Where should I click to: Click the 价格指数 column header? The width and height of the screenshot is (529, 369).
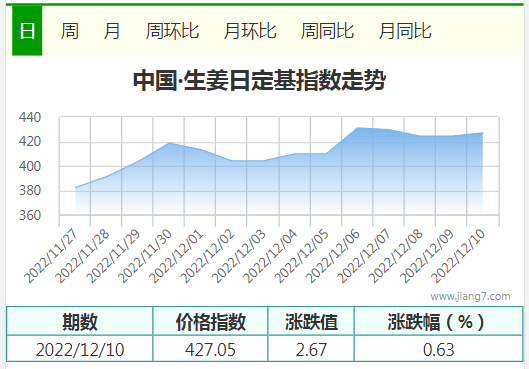point(211,321)
